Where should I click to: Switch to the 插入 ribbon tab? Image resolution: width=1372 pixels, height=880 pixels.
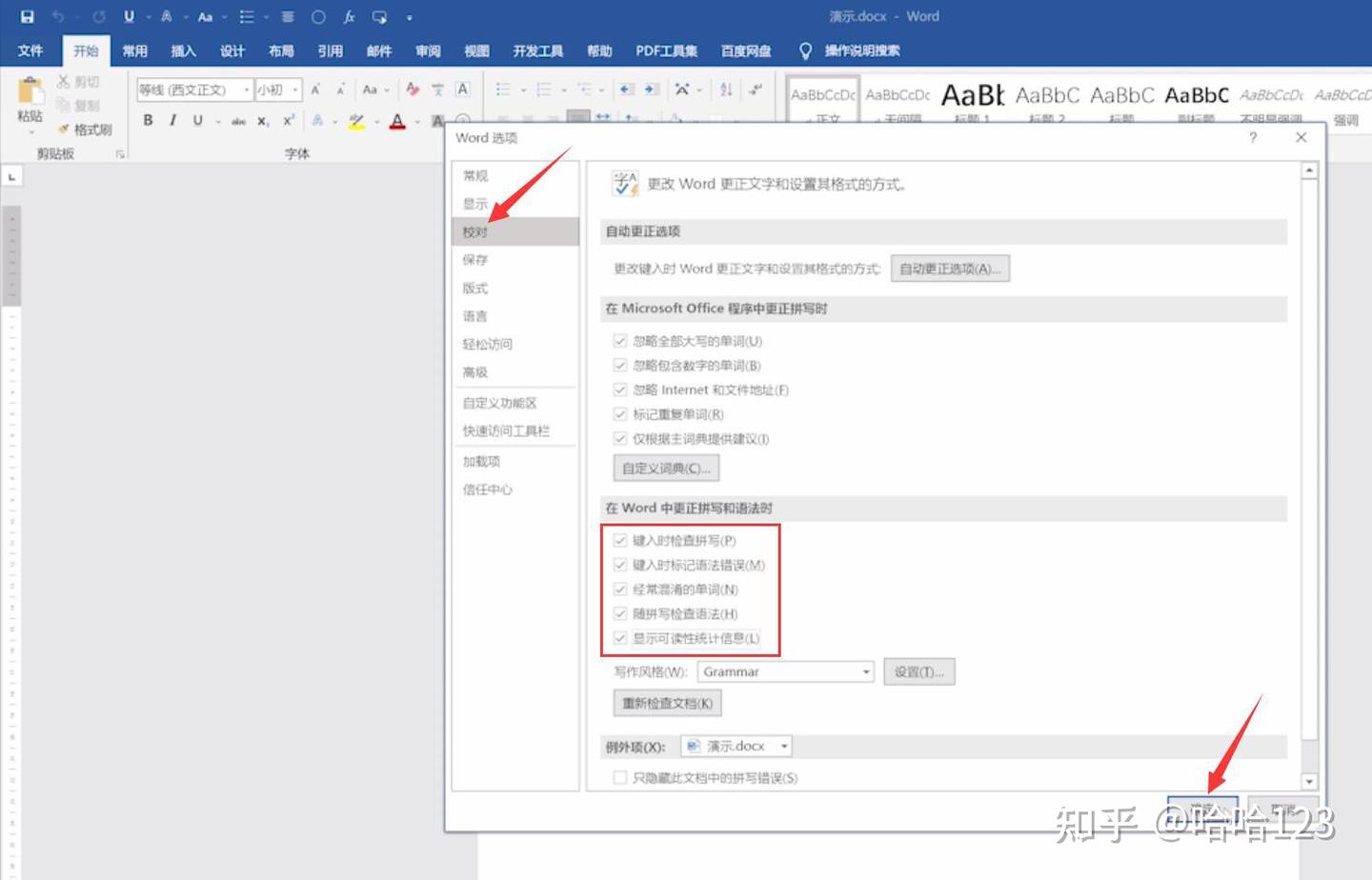tap(183, 50)
